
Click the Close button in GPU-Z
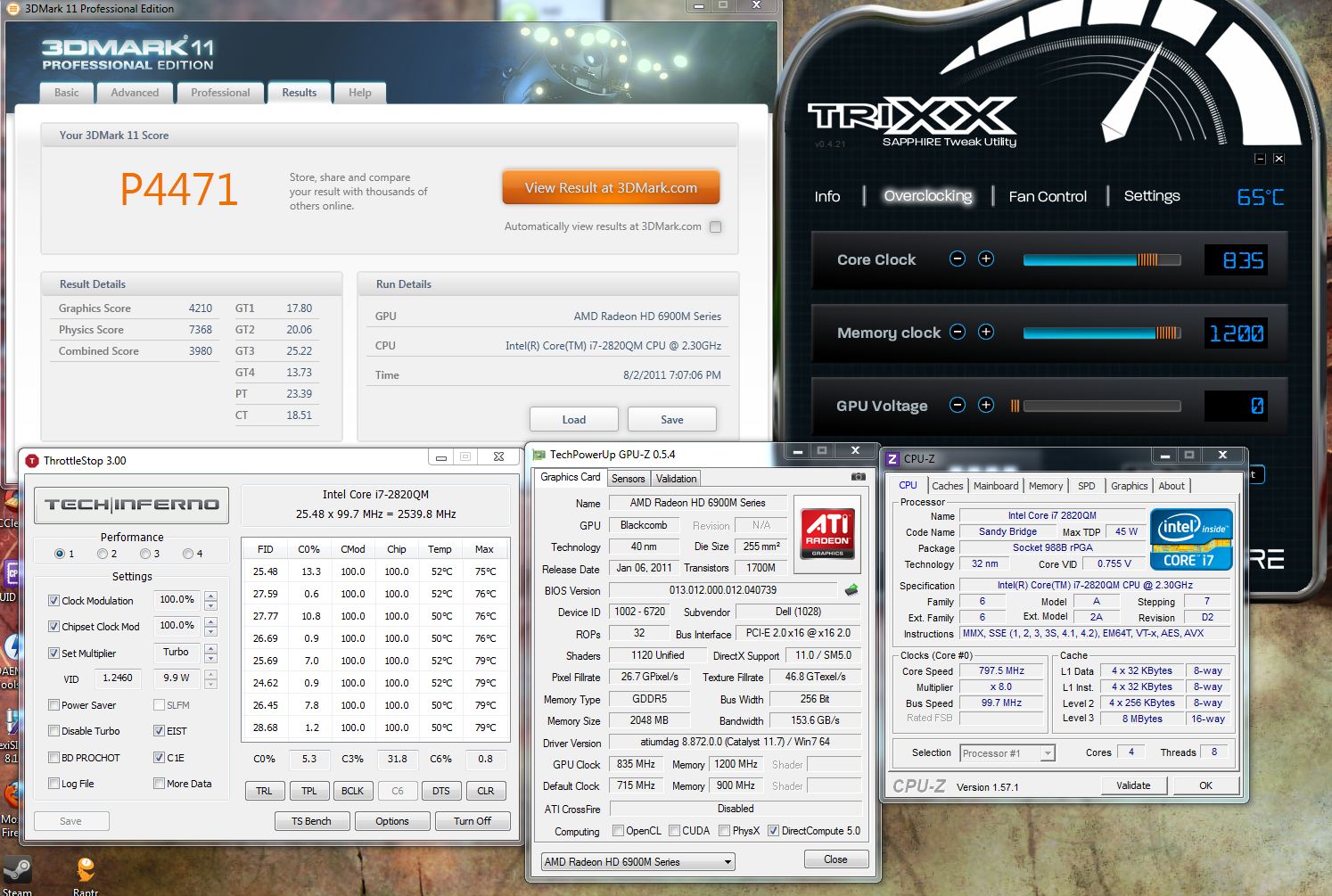[x=835, y=859]
